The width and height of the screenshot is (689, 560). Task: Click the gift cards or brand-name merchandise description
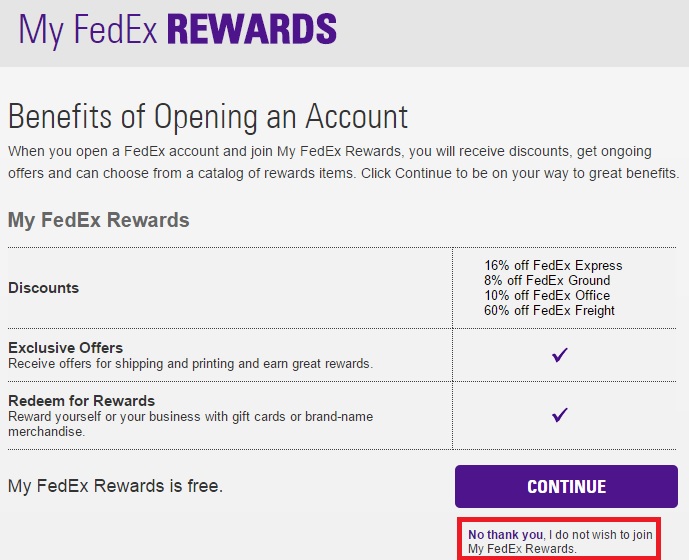tap(190, 424)
